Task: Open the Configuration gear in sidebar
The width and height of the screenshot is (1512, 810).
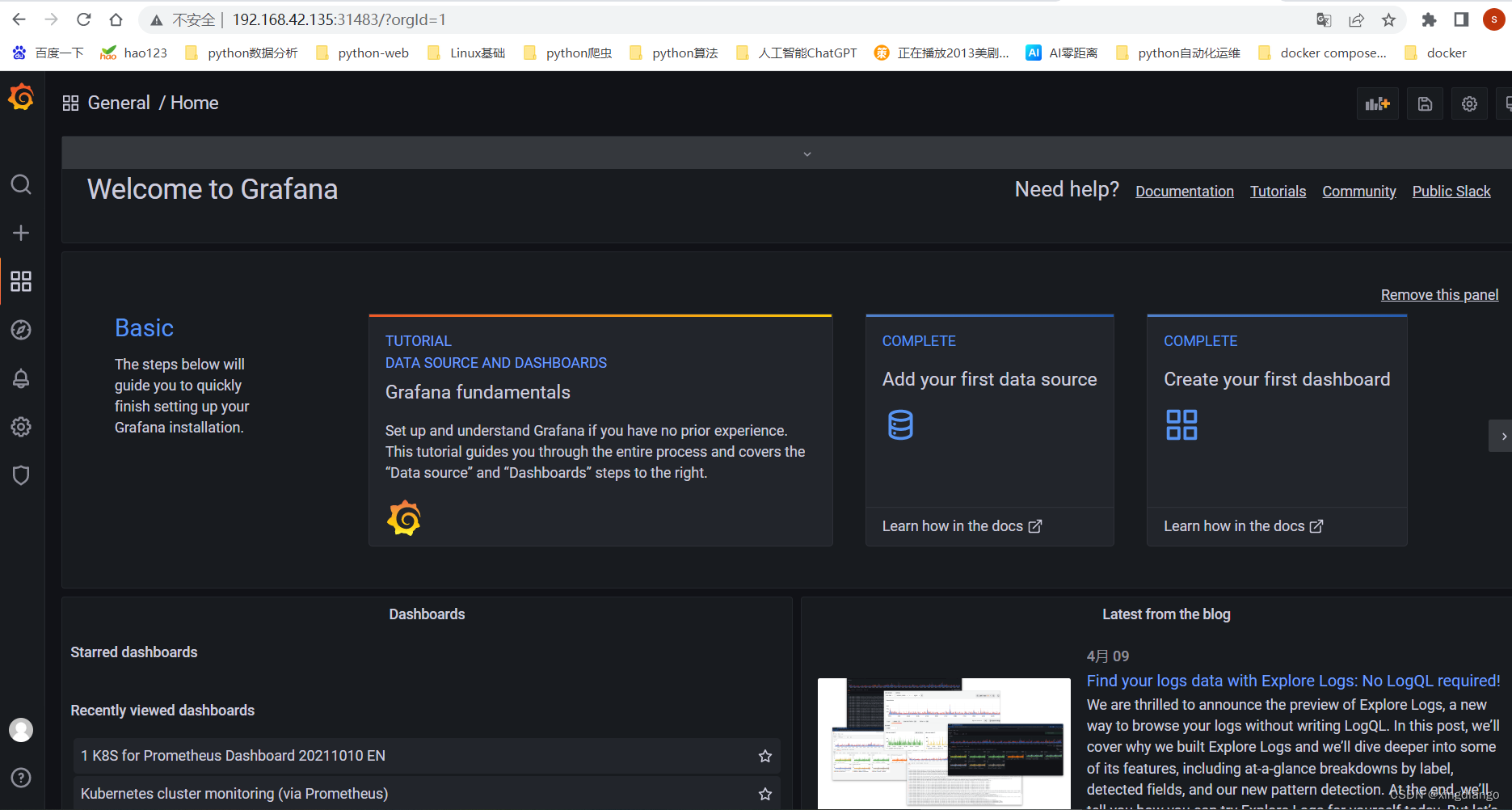Action: (21, 427)
